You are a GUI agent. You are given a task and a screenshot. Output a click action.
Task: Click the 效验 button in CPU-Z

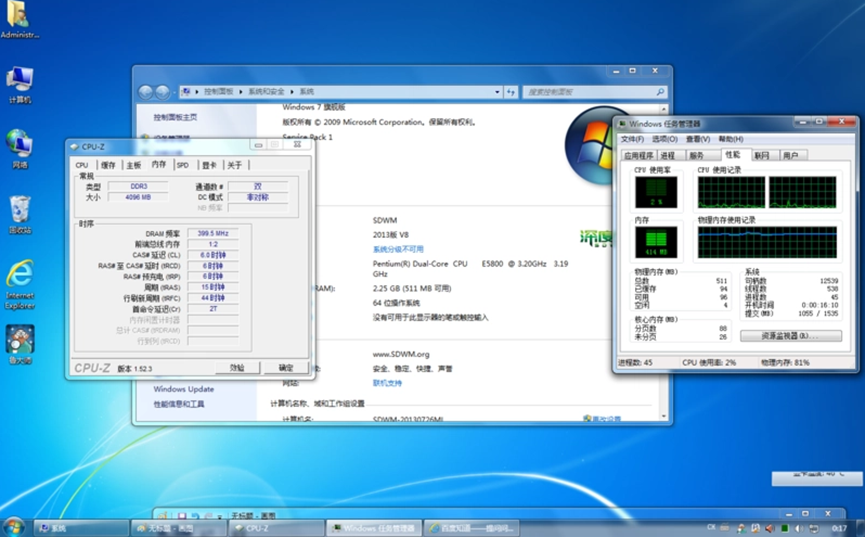[237, 368]
